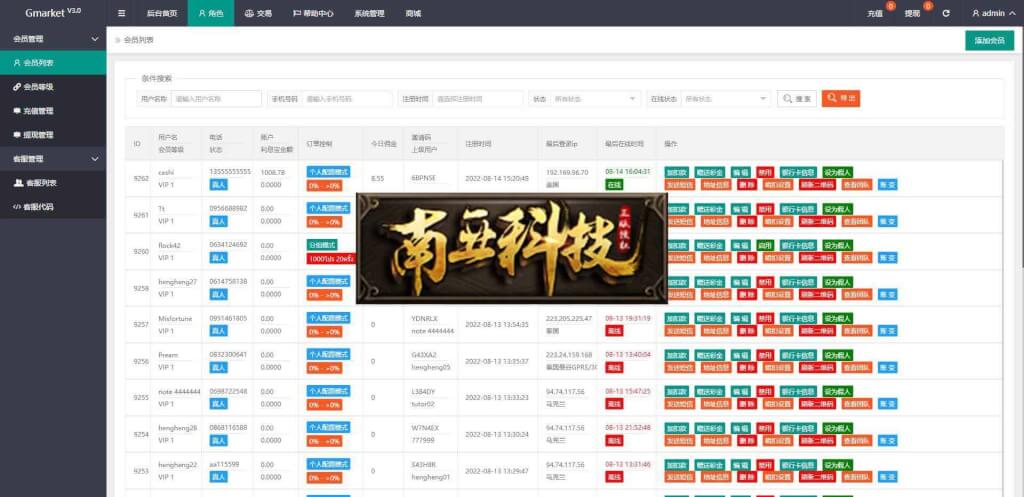Go to the 后台首页 tab
The image size is (1024, 497).
[161, 13]
